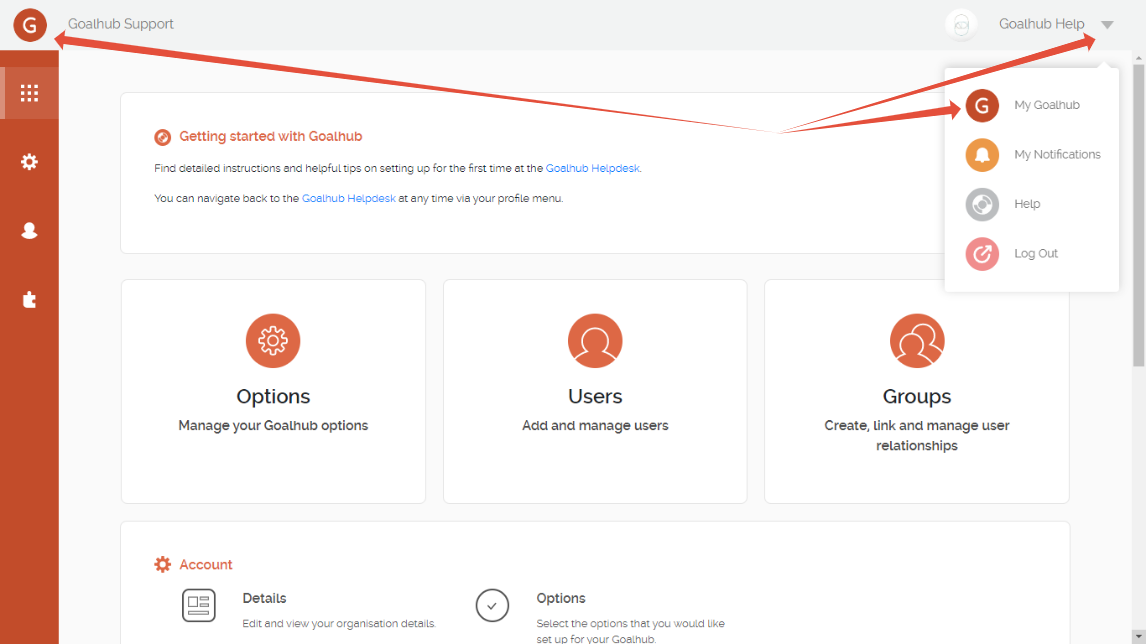
Task: Click the Users person circle icon
Action: pyautogui.click(x=595, y=341)
